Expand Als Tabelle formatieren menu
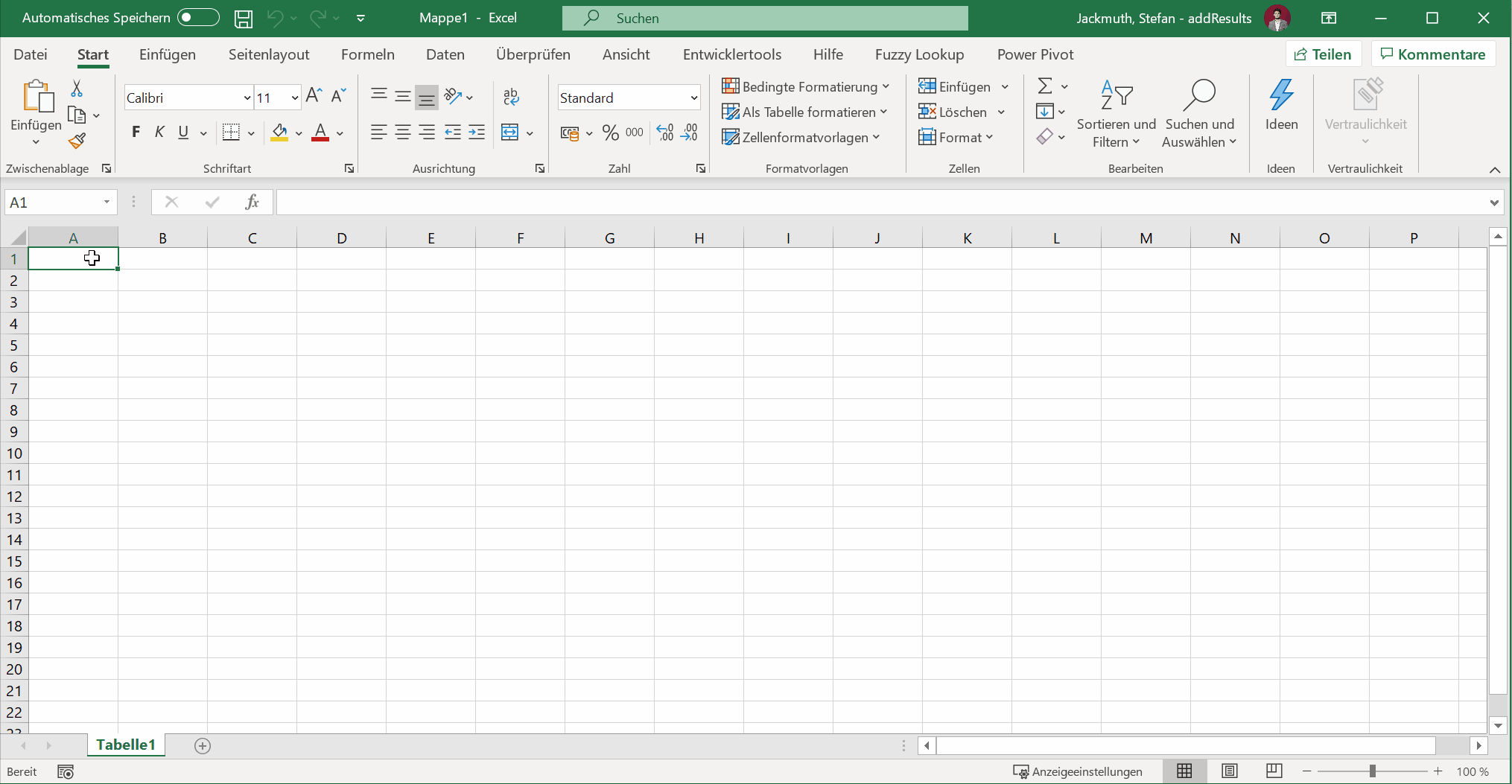Image resolution: width=1512 pixels, height=784 pixels. click(x=805, y=112)
